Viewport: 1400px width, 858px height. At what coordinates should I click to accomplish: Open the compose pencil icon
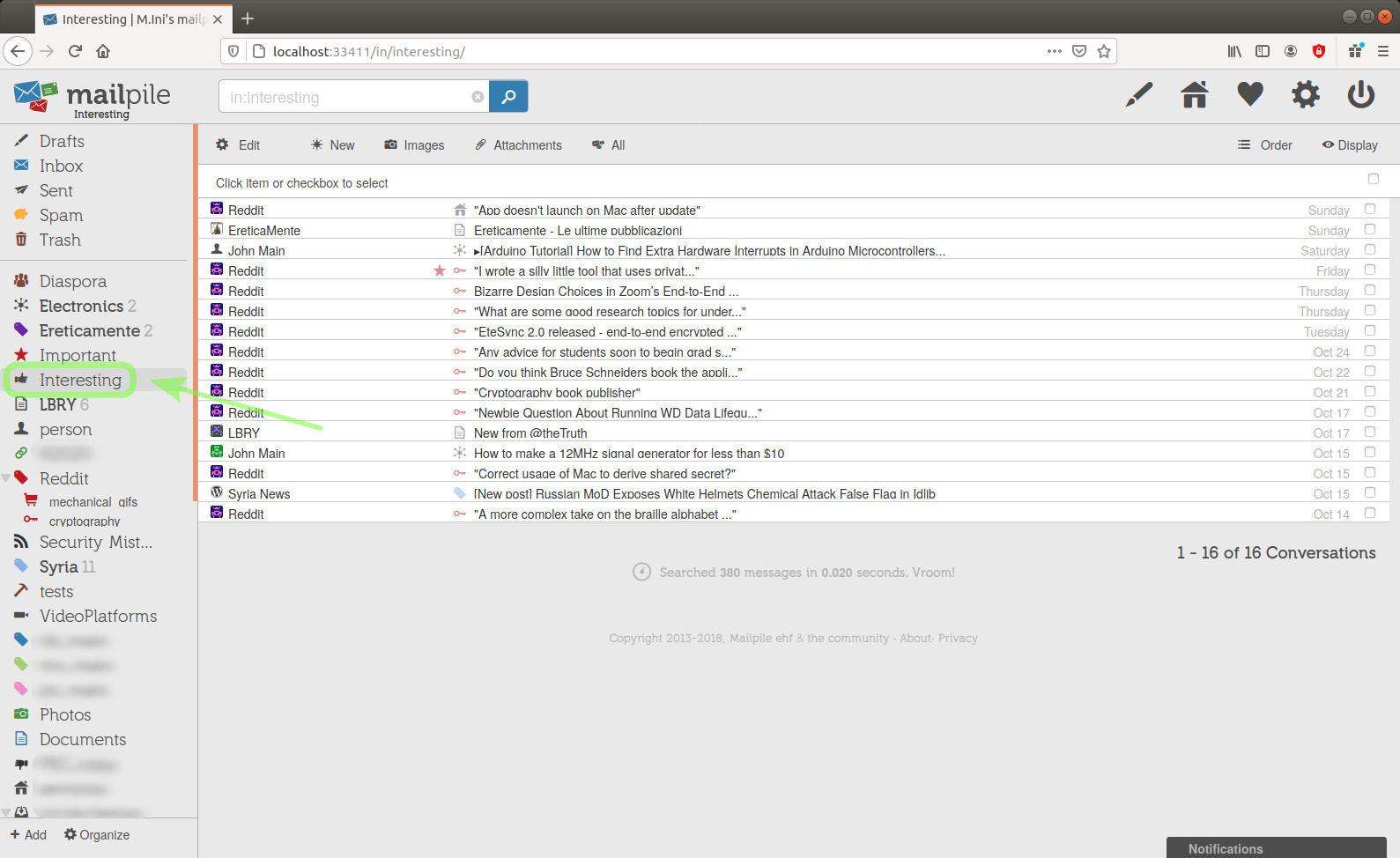1138,94
